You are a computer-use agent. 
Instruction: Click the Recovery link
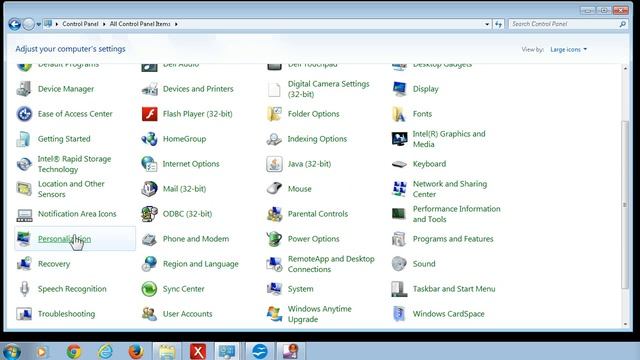pyautogui.click(x=54, y=264)
